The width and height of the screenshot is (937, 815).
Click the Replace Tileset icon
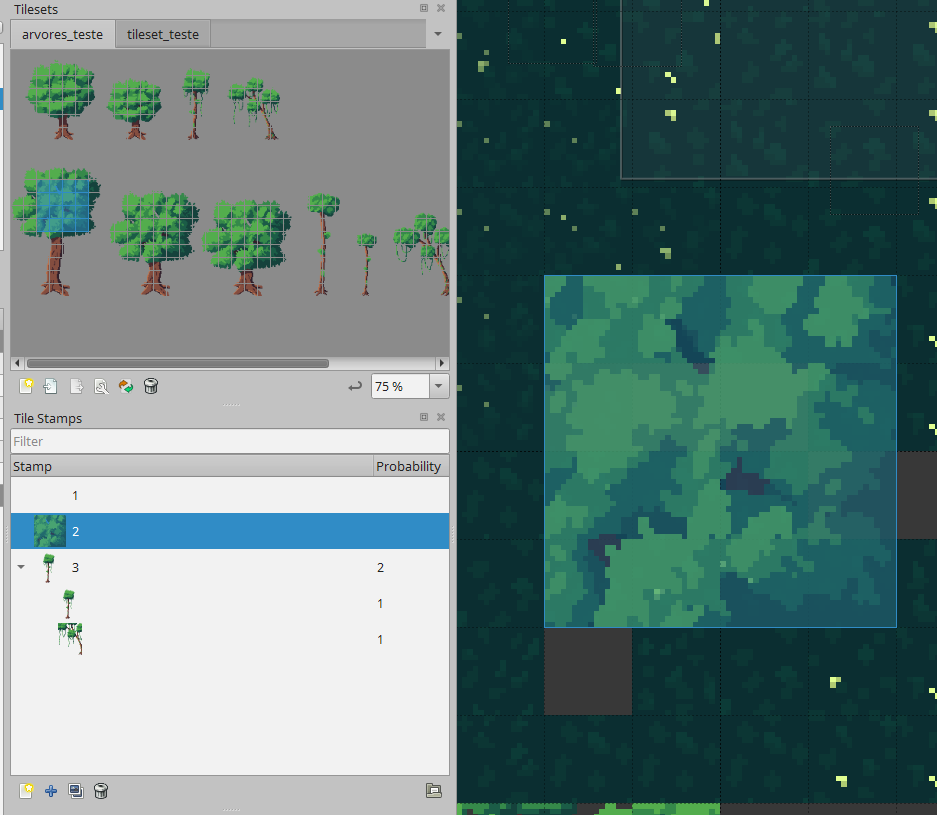click(126, 386)
